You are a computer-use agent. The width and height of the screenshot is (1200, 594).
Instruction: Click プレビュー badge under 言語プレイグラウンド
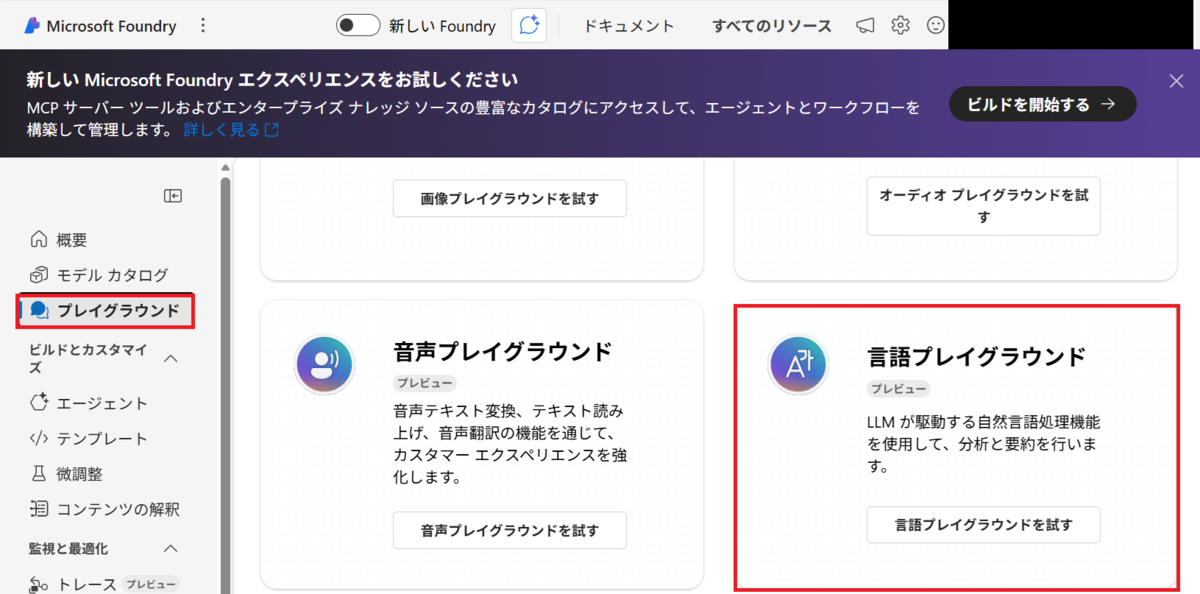[898, 389]
